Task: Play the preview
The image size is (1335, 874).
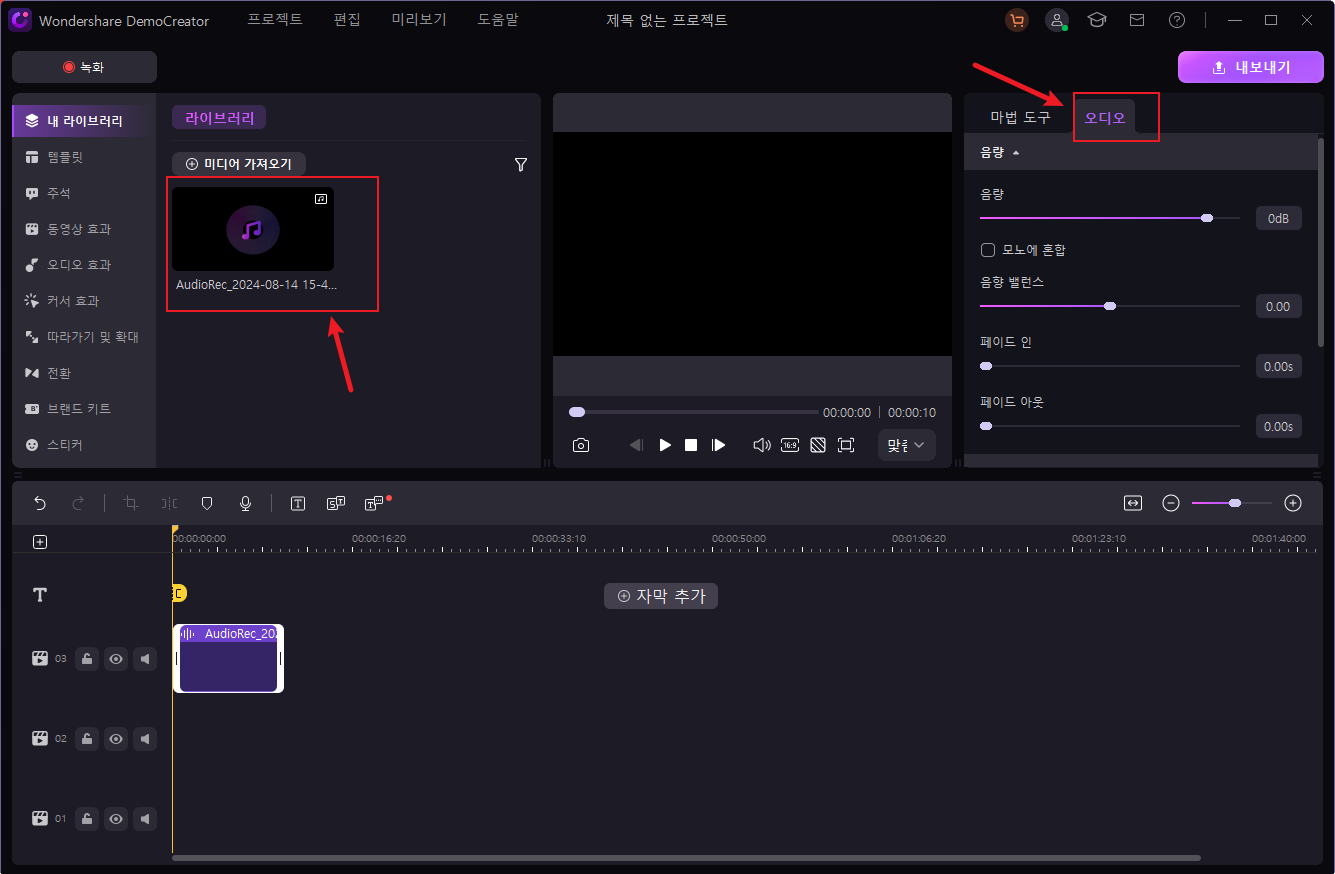Action: (665, 445)
